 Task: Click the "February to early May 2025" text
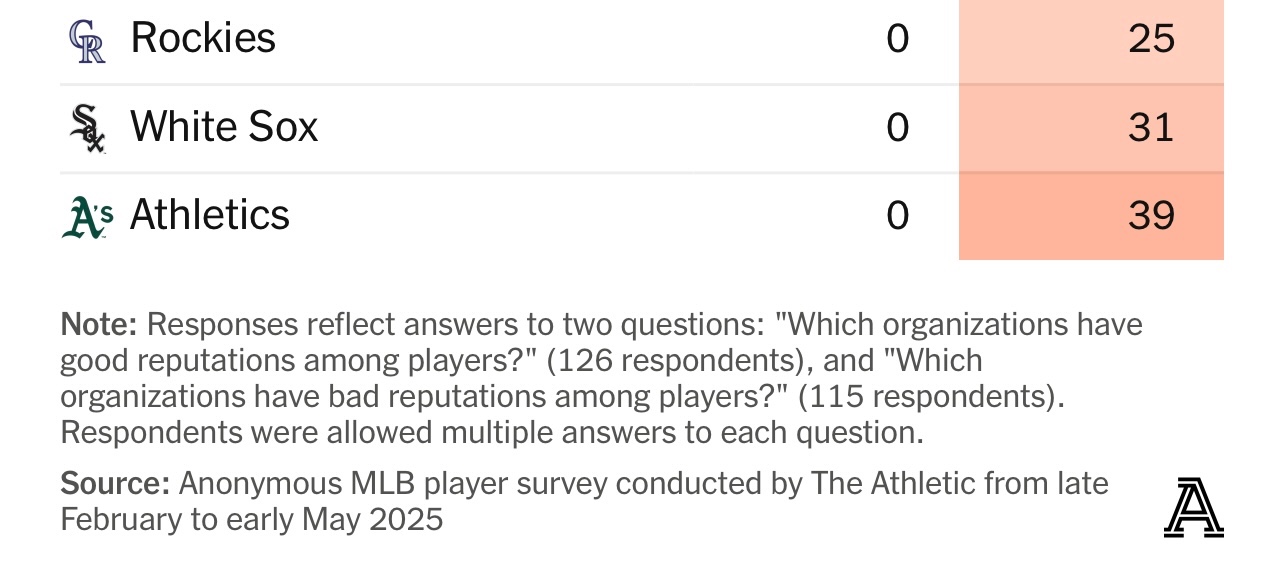[x=251, y=520]
